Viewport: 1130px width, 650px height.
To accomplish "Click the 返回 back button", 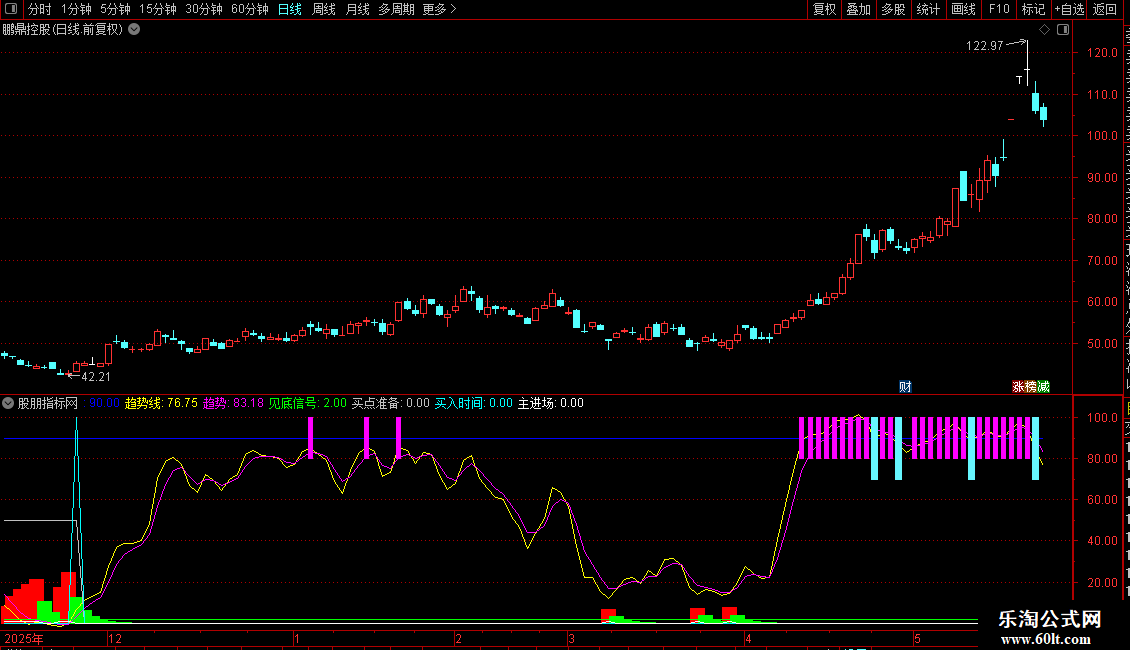I will tap(1105, 9).
